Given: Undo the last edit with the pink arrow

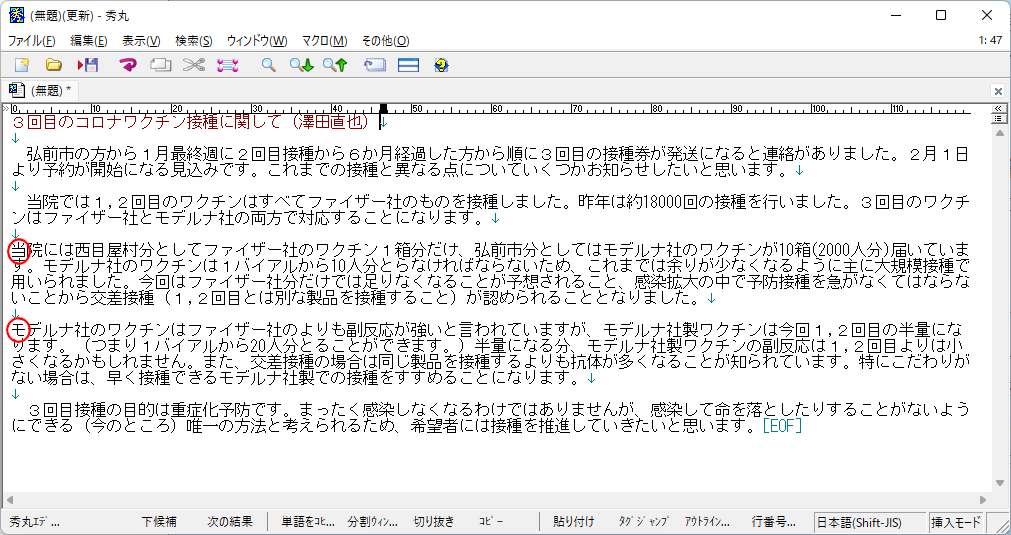Looking at the screenshot, I should [128, 65].
